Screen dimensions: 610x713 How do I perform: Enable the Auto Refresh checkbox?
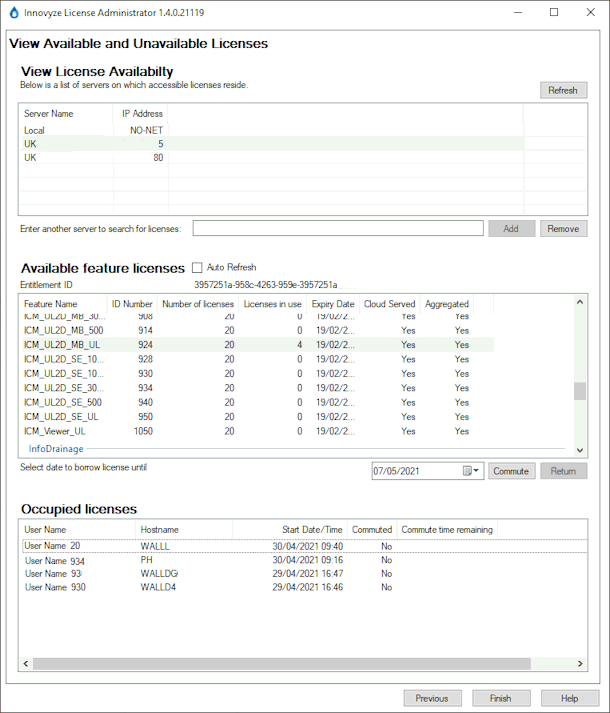(197, 267)
